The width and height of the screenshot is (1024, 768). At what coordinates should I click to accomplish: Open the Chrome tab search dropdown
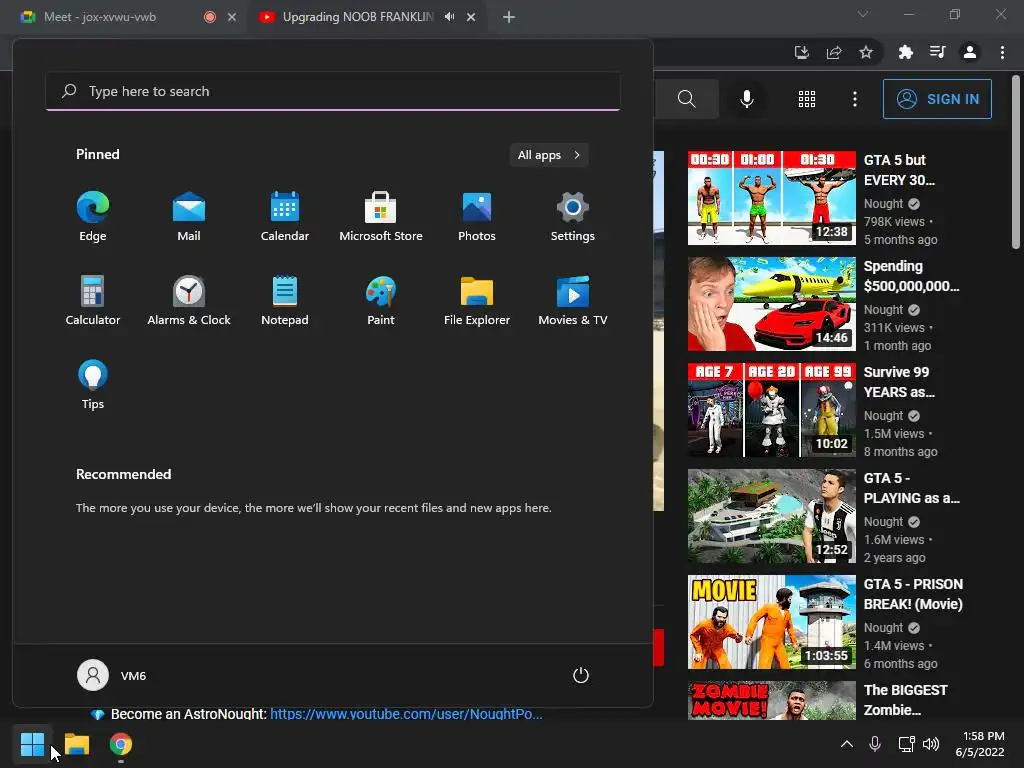tap(863, 14)
